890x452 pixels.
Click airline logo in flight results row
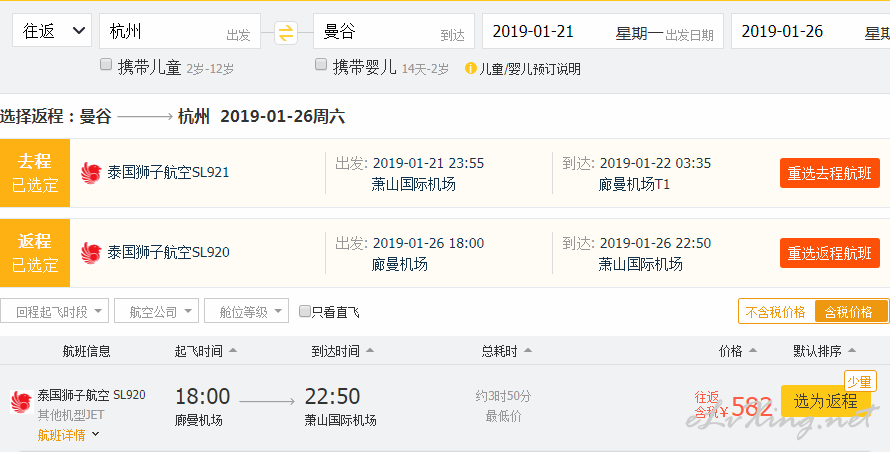(22, 402)
